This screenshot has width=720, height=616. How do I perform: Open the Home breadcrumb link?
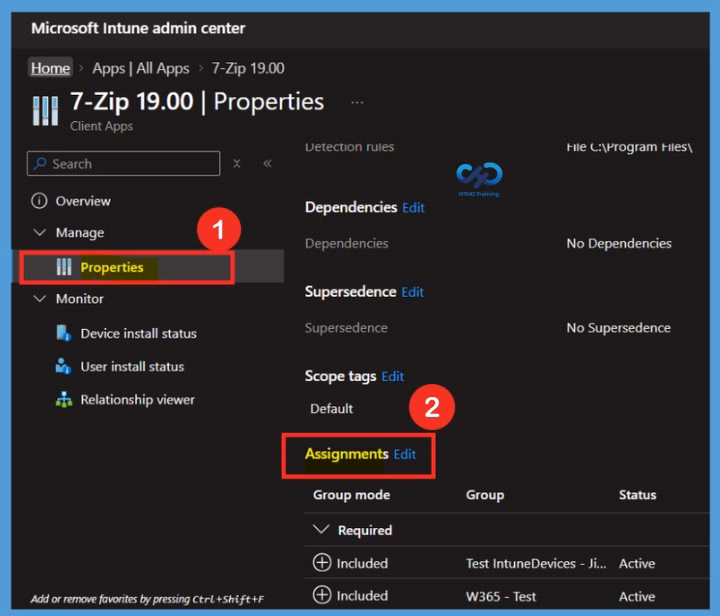click(x=51, y=68)
